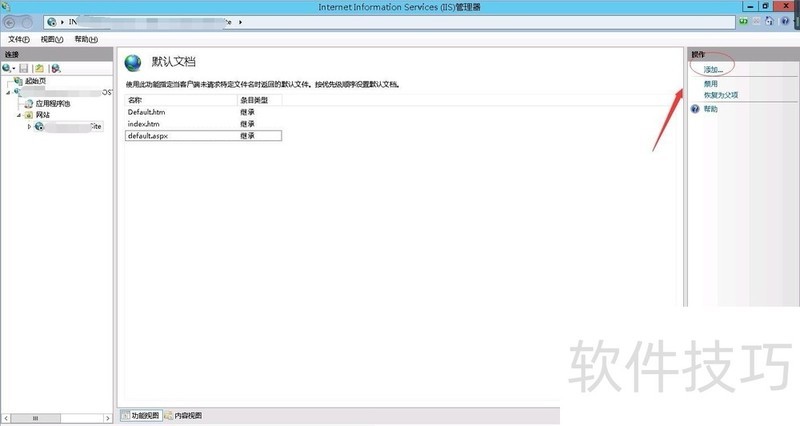Click the Back navigation arrow button
Image resolution: width=800 pixels, height=426 pixels.
[9, 22]
